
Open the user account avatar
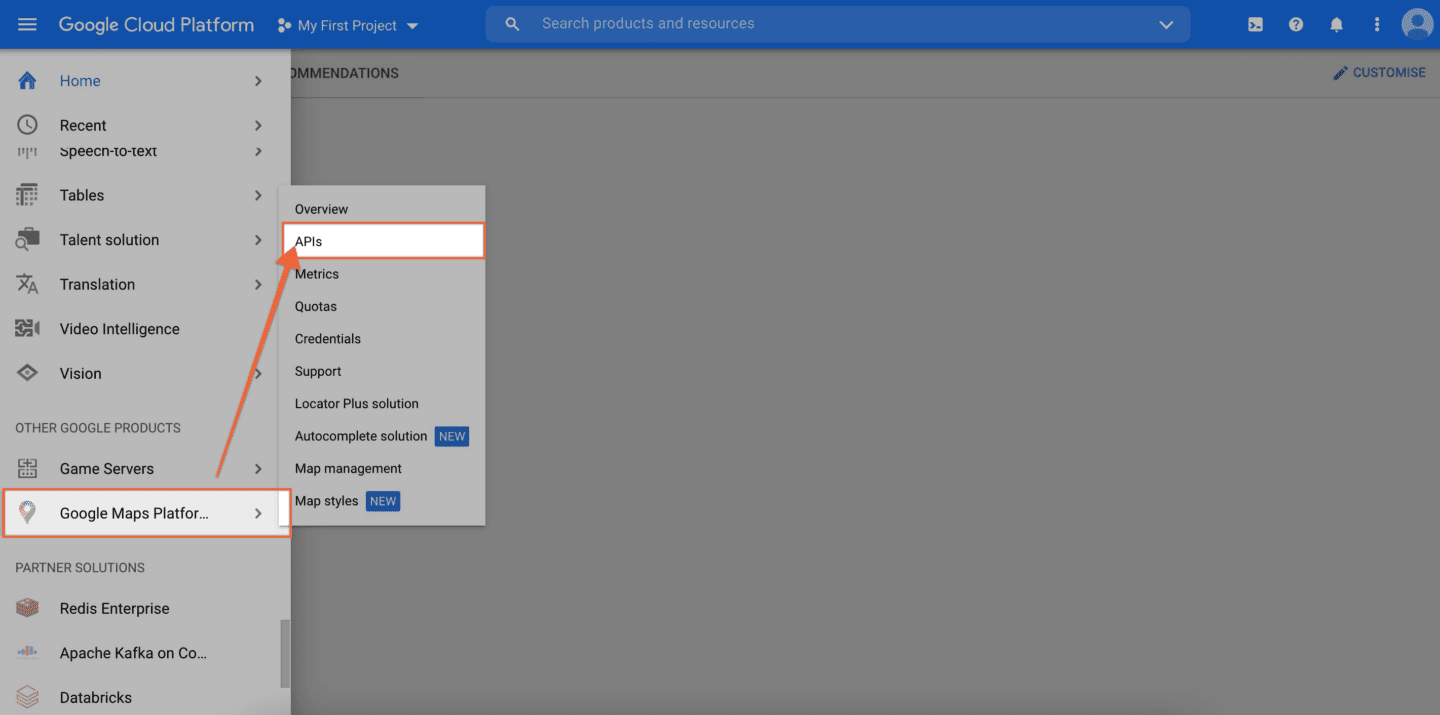pos(1417,24)
